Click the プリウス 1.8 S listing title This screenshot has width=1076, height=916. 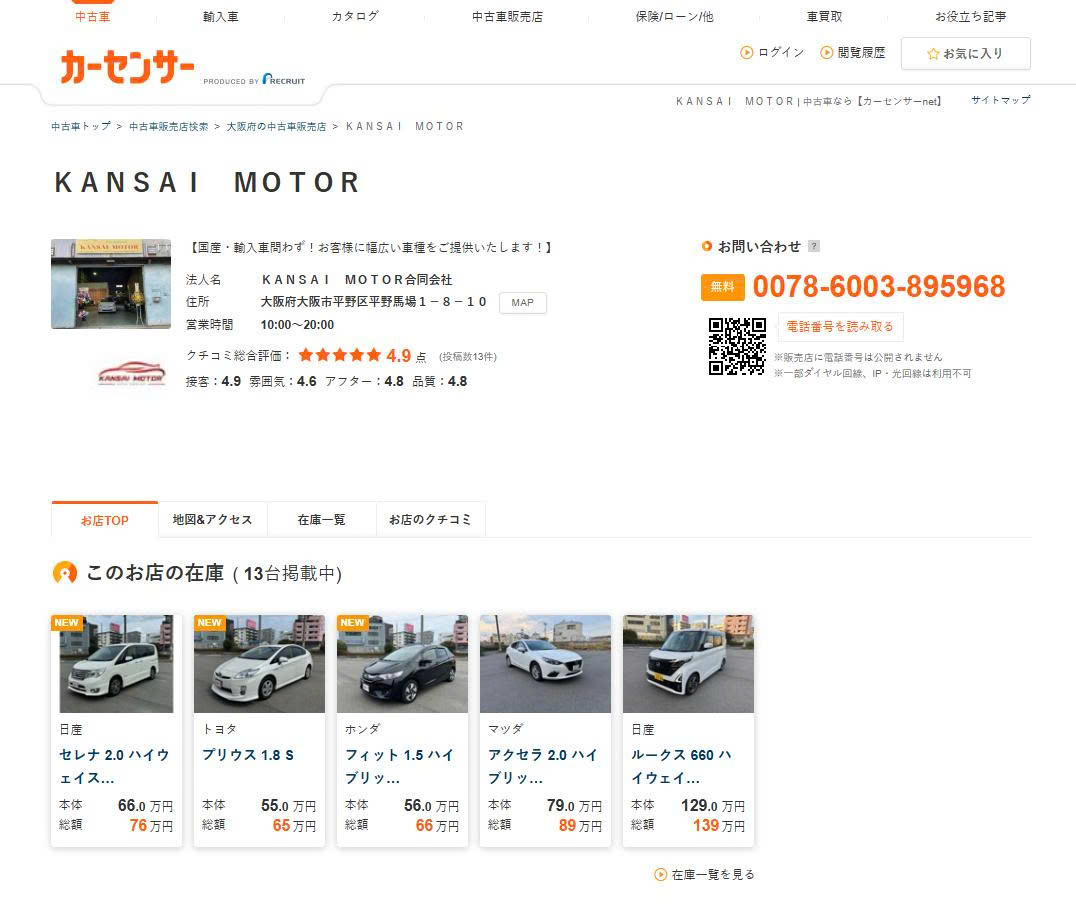pos(248,755)
